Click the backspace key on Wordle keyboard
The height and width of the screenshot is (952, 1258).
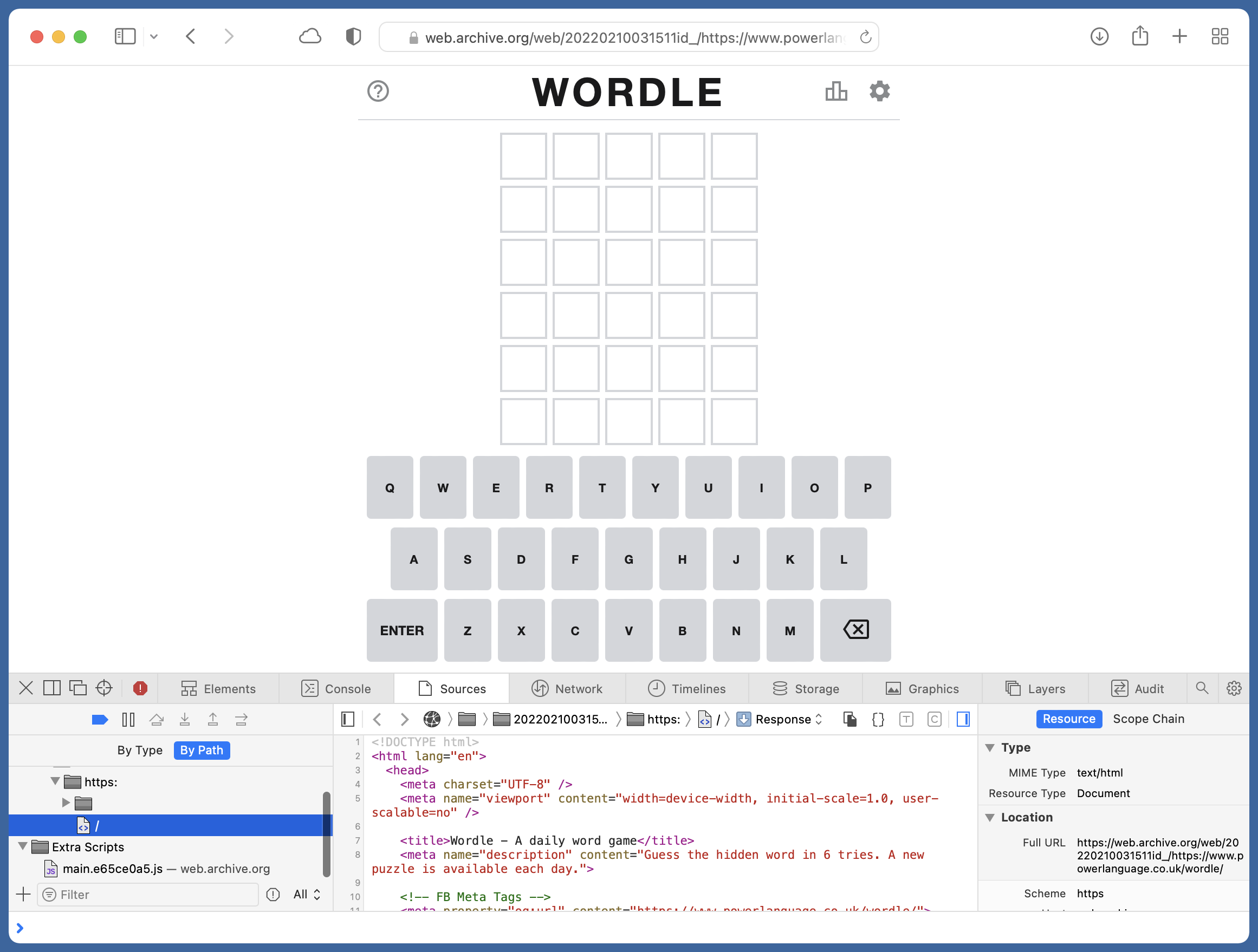[855, 630]
